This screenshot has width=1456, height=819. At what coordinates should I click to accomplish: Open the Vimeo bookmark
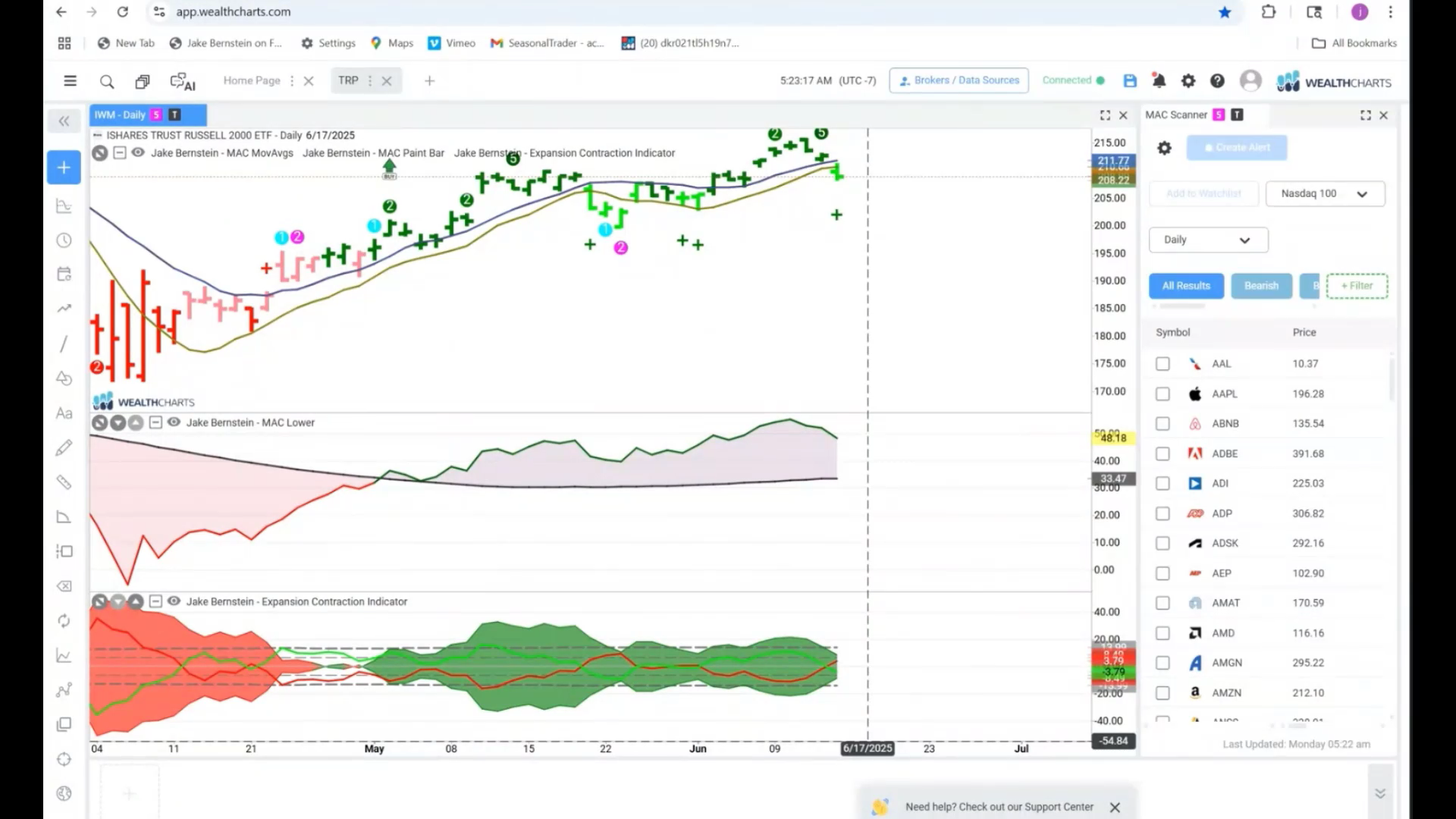pyautogui.click(x=452, y=43)
